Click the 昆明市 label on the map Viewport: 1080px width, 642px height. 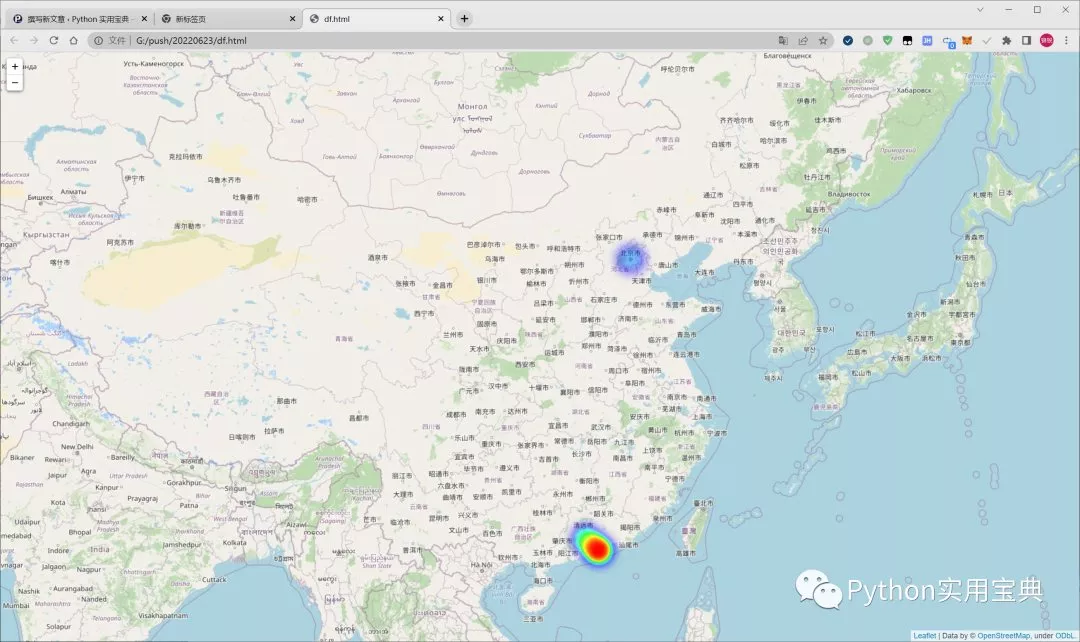pyautogui.click(x=439, y=518)
